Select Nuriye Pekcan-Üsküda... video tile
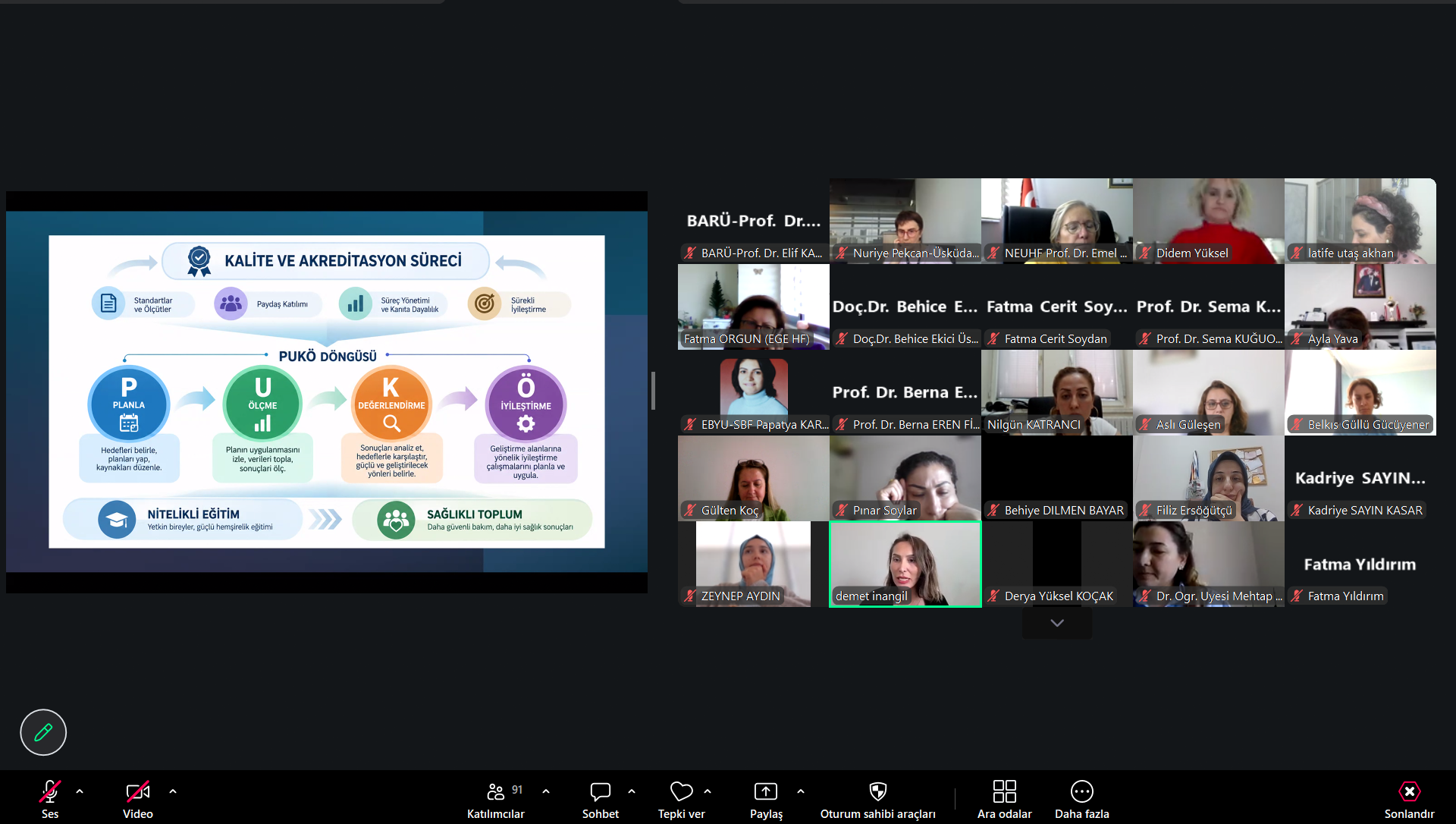 click(x=905, y=221)
